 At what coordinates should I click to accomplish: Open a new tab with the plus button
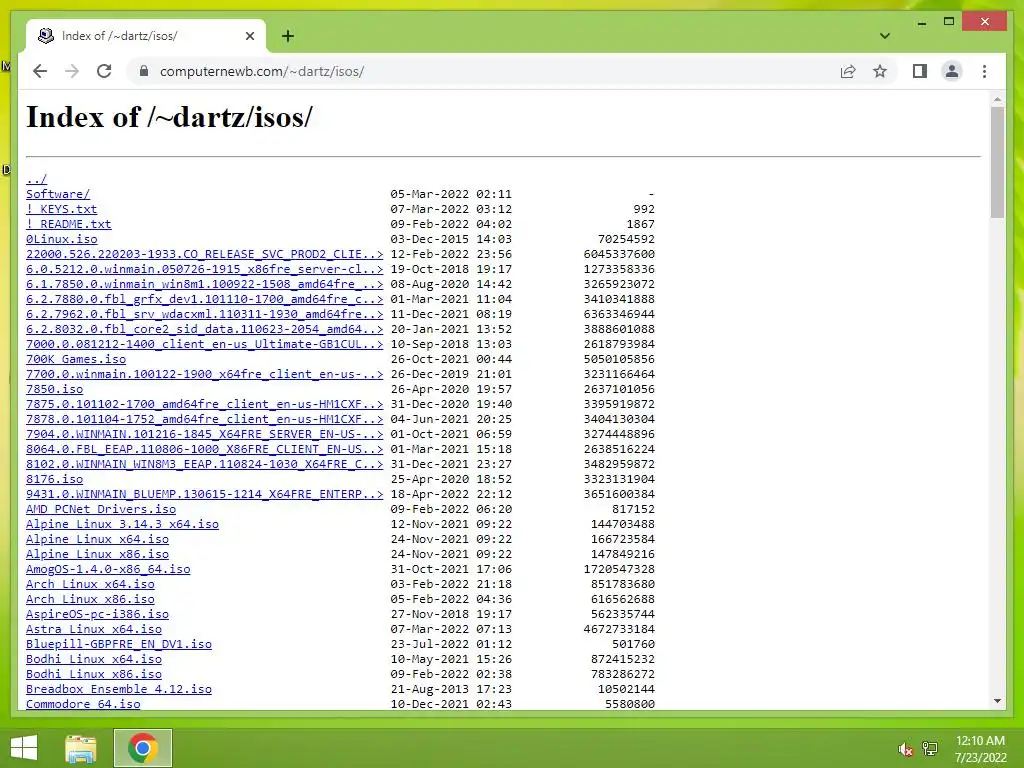tap(287, 36)
